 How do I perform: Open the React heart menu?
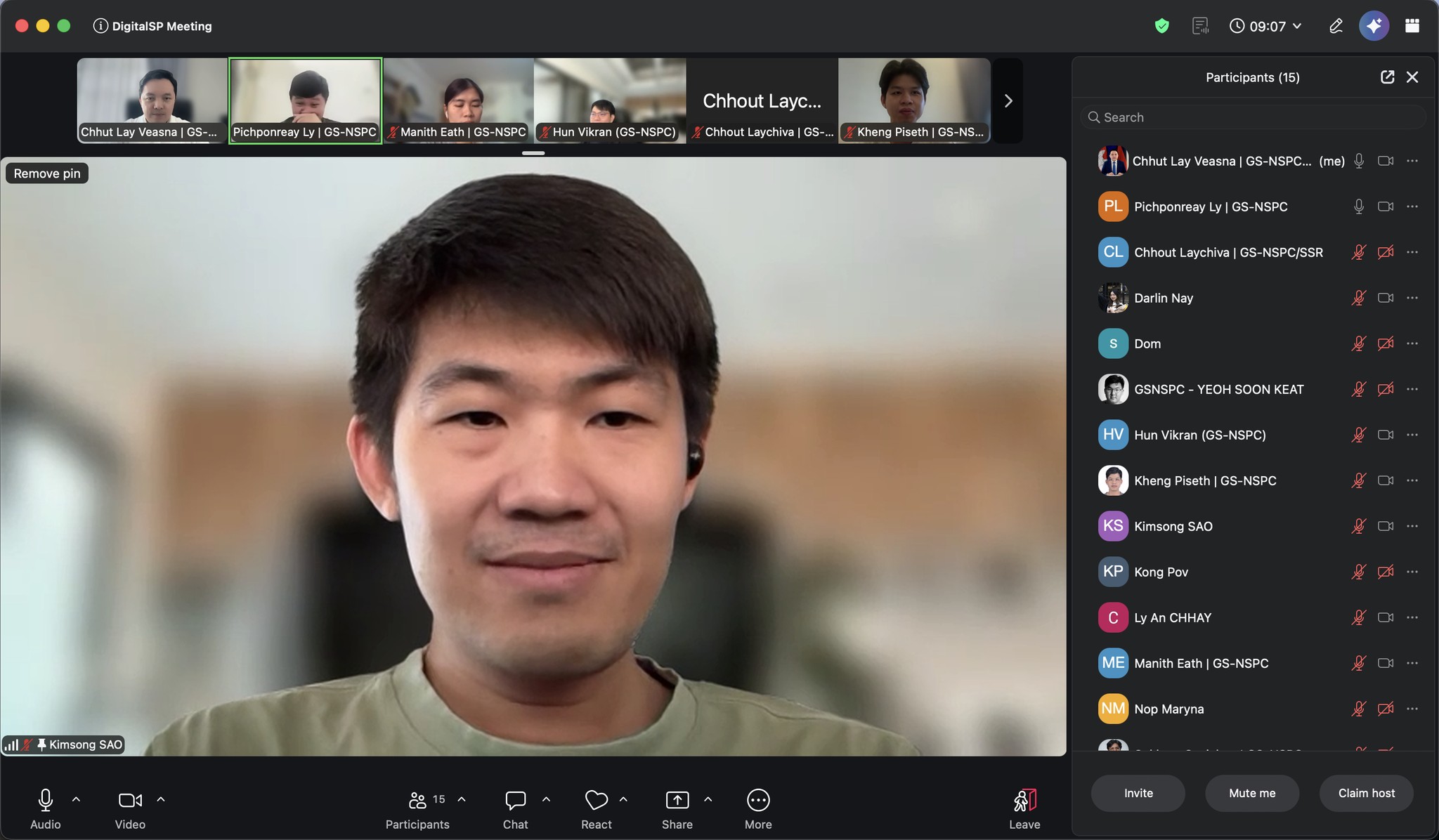[597, 808]
